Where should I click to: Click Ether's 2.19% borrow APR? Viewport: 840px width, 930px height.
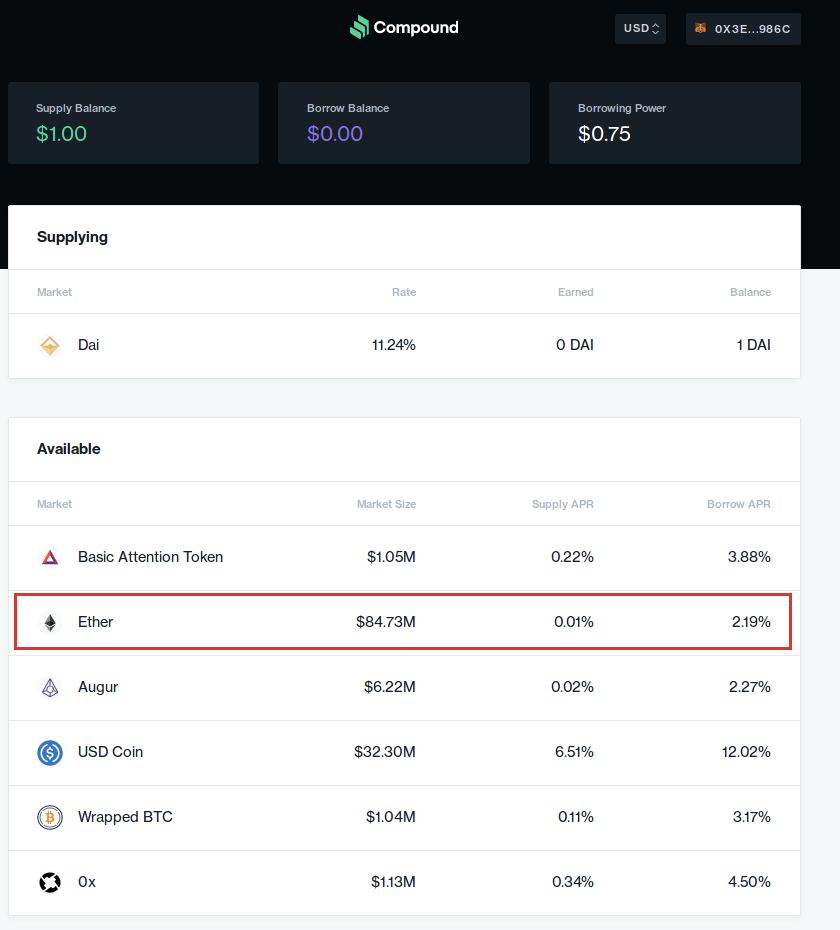tap(751, 622)
